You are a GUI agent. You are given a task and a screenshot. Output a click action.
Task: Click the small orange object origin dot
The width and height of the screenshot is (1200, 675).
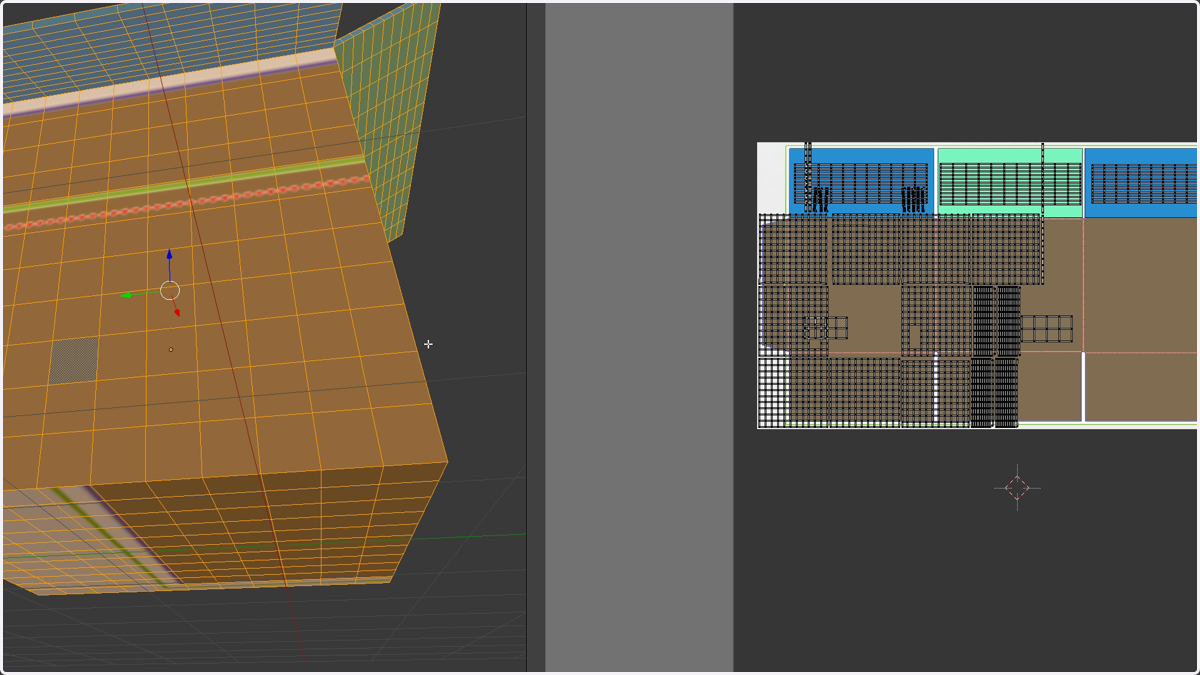point(171,349)
